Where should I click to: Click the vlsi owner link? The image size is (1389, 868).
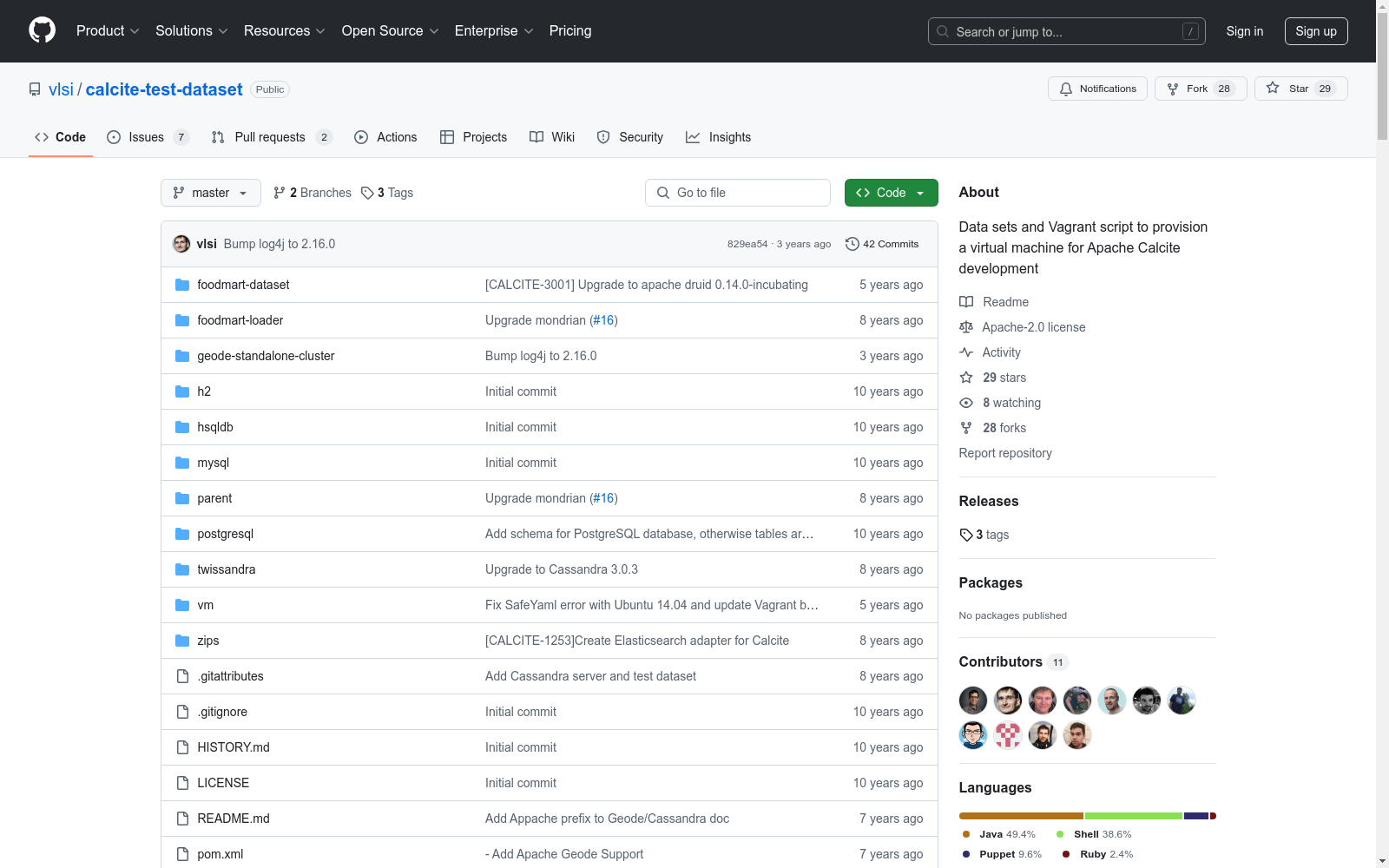pos(61,89)
